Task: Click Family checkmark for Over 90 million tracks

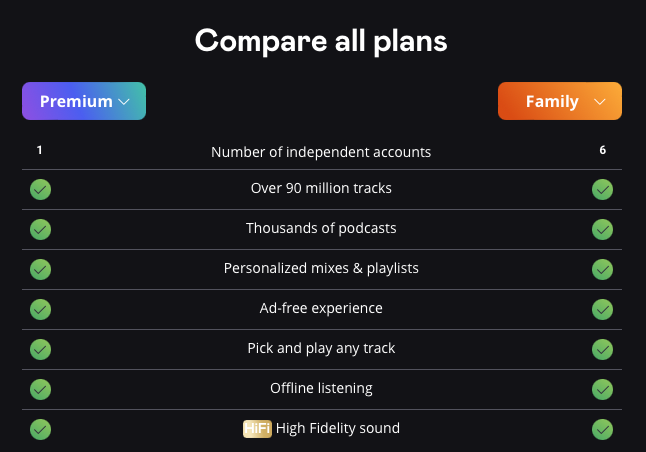Action: (x=602, y=189)
